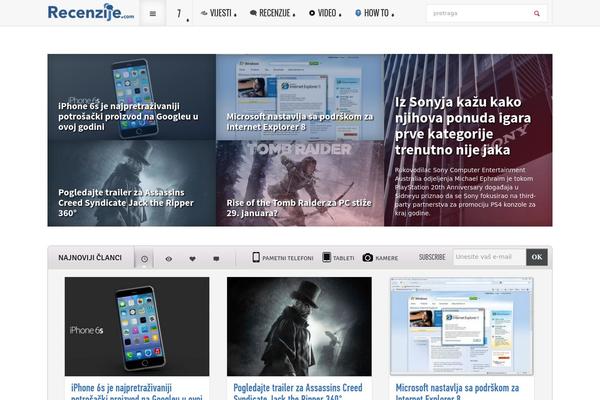Open the Pametni telefoni category
Screen dimensions: 600x400
[282, 258]
